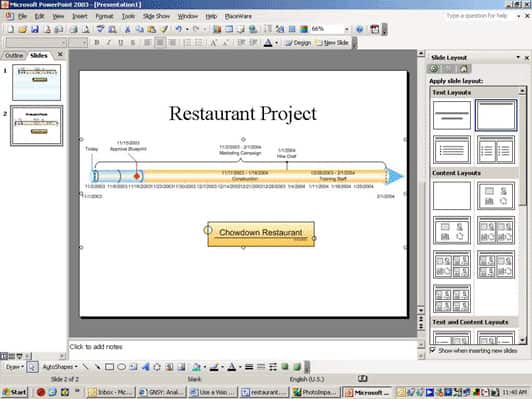This screenshot has width=532, height=399.
Task: Click Fill Color paint bucket swatch
Action: [196, 367]
